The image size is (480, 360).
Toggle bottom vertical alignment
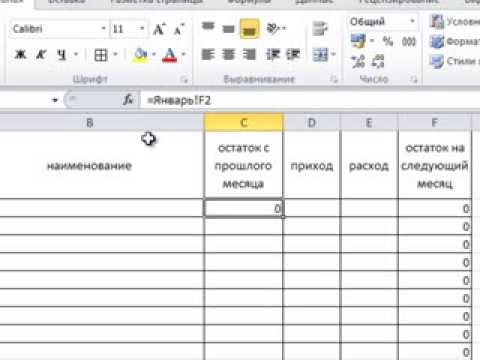[249, 29]
